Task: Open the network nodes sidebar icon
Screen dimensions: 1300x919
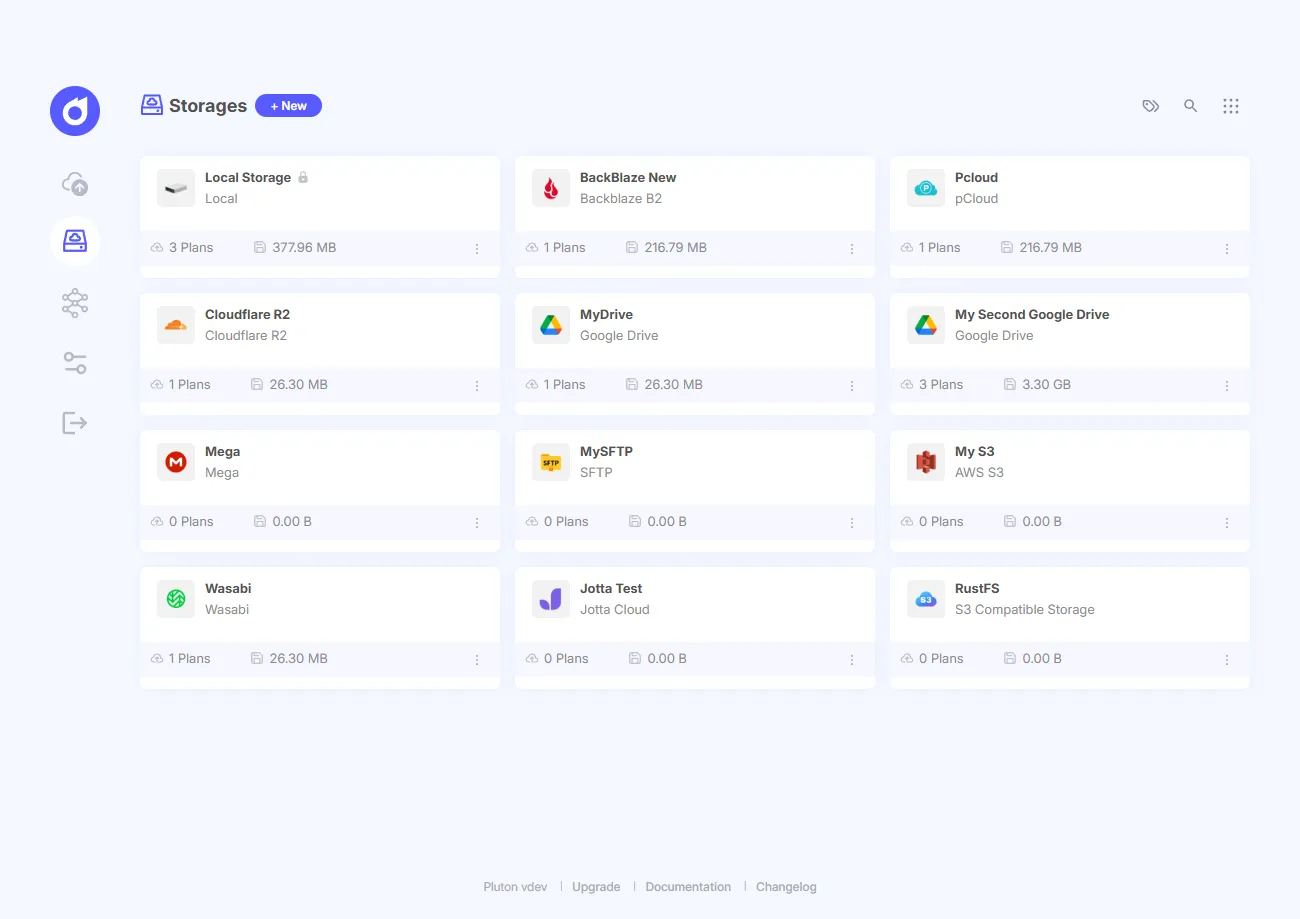Action: coord(75,303)
